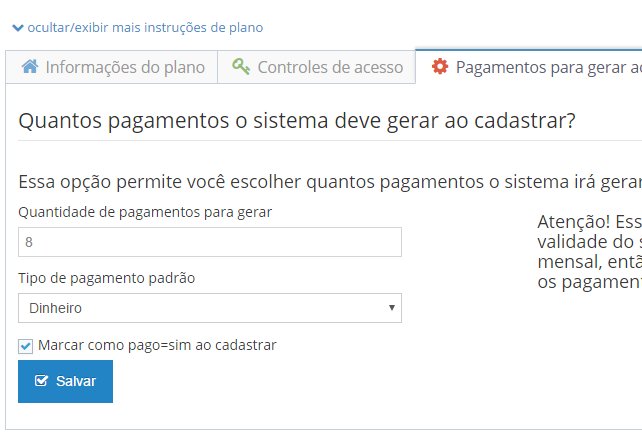Click the 'Marcar como pago=sim ao cadastrar' label

(x=157, y=345)
